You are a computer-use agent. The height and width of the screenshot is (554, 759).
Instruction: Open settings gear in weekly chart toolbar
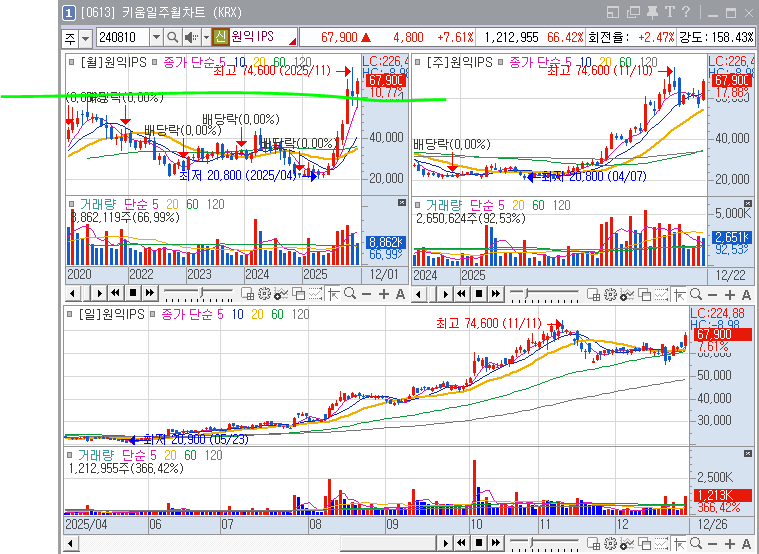[610, 294]
